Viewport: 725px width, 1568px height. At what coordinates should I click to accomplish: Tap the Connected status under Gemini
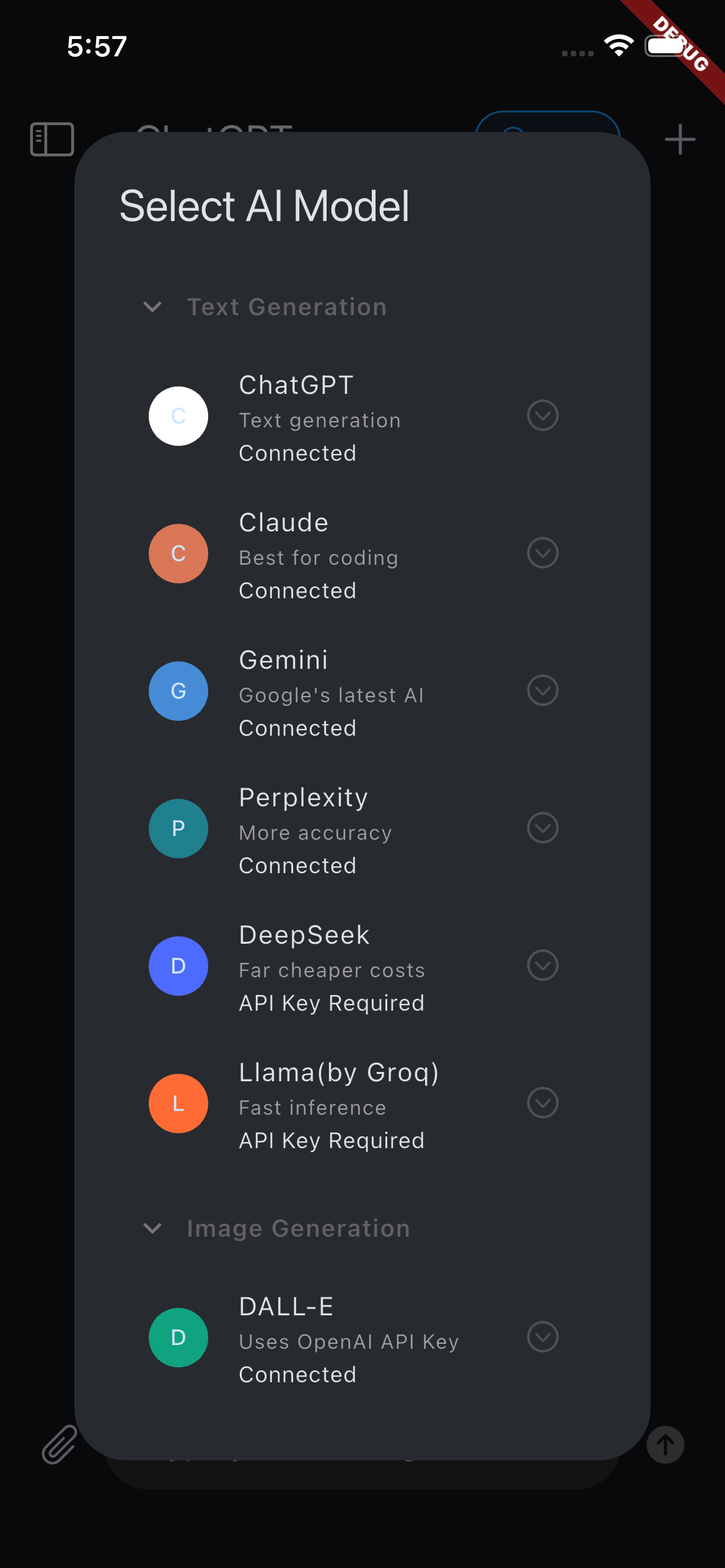pos(297,728)
